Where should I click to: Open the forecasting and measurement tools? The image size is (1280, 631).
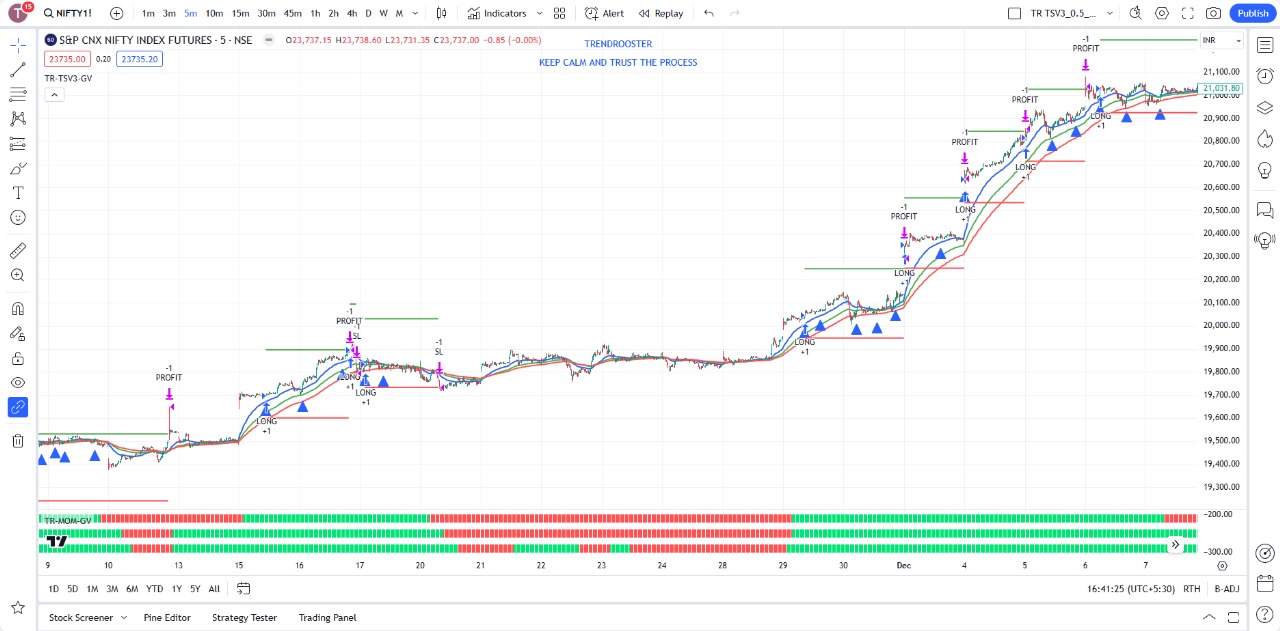tap(18, 143)
